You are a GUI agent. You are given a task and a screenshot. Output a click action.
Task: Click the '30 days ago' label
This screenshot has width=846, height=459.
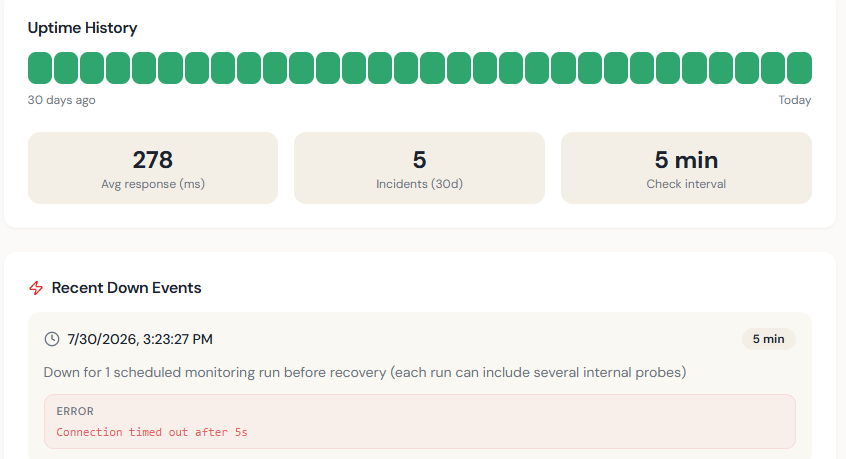tap(62, 100)
